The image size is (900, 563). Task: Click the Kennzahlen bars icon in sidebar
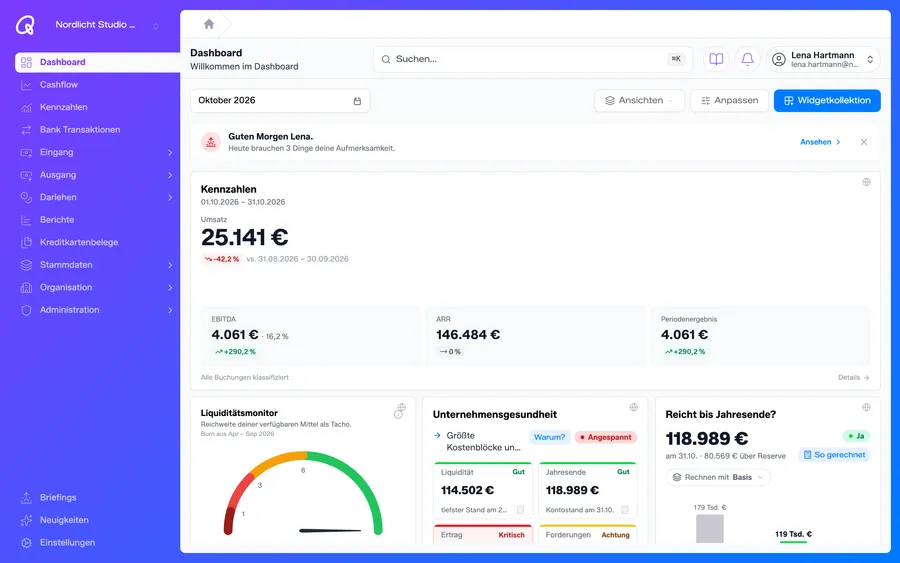26,107
